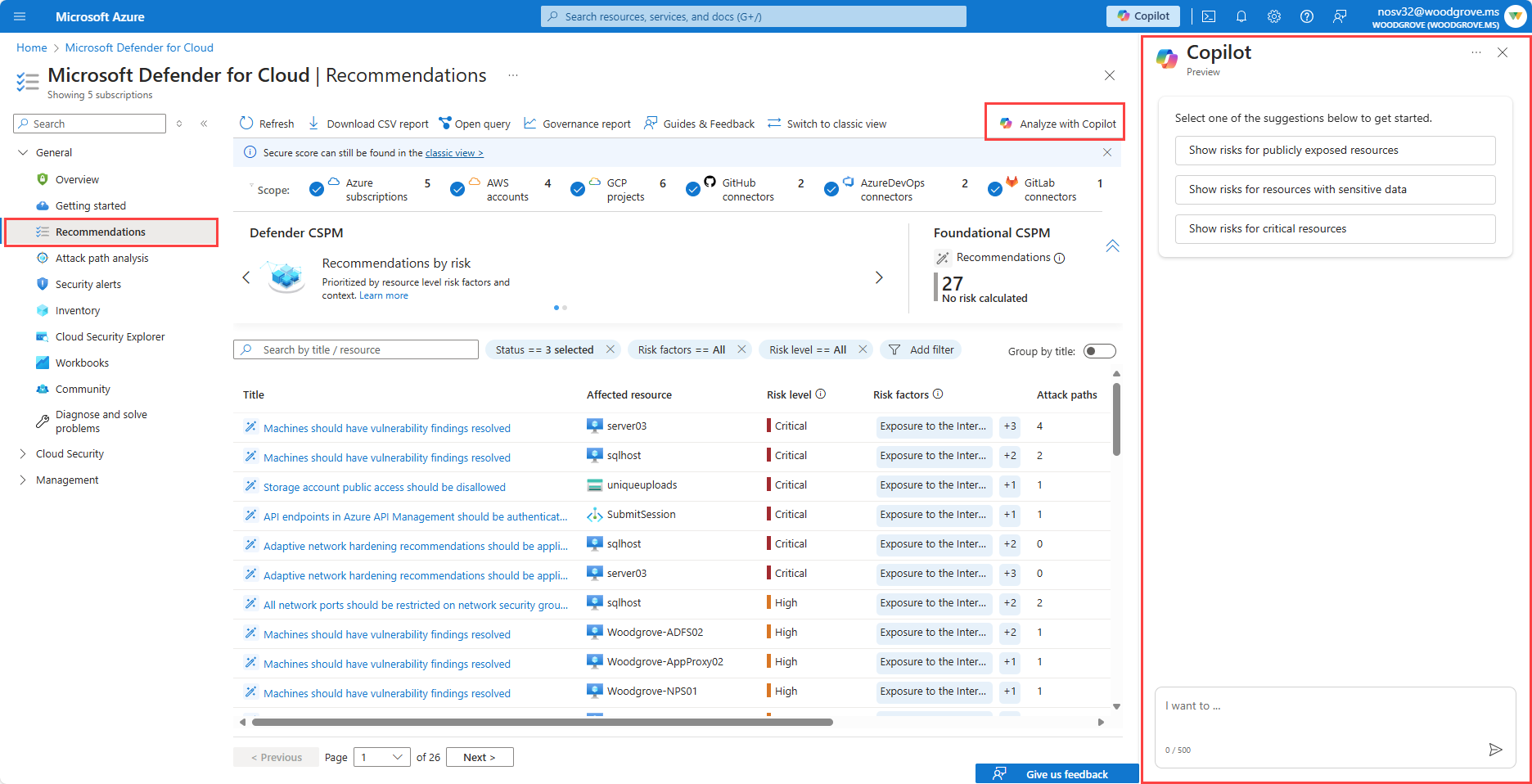Screen dimensions: 1532x784
Task: Remove the Status == 3 selected filter
Action: pos(611,349)
